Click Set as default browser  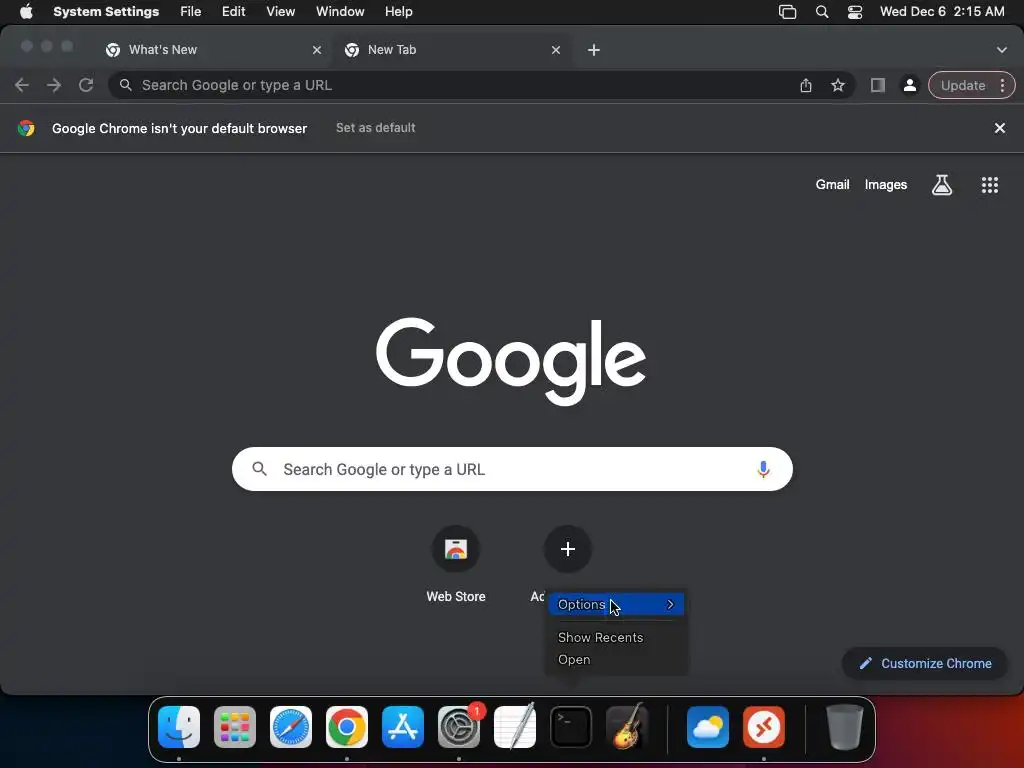coord(376,128)
